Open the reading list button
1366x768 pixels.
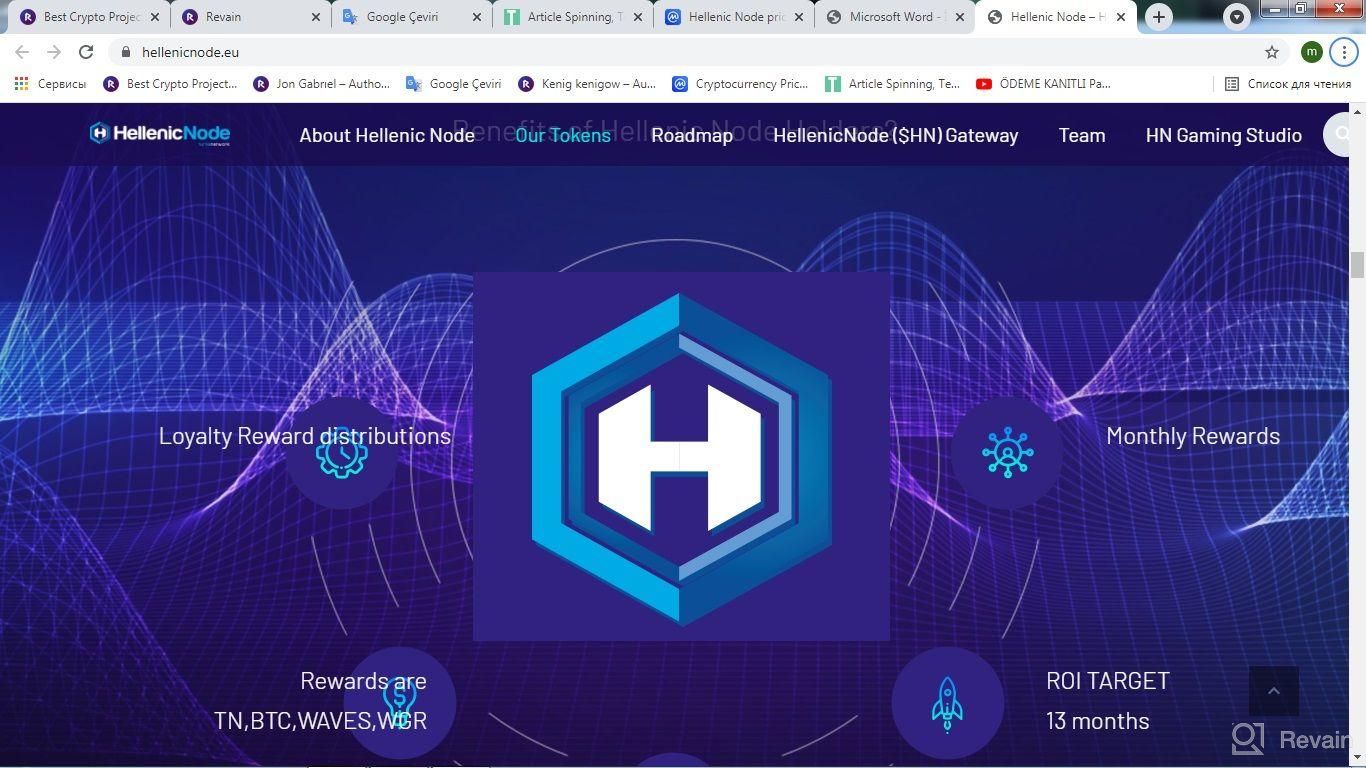point(1288,84)
